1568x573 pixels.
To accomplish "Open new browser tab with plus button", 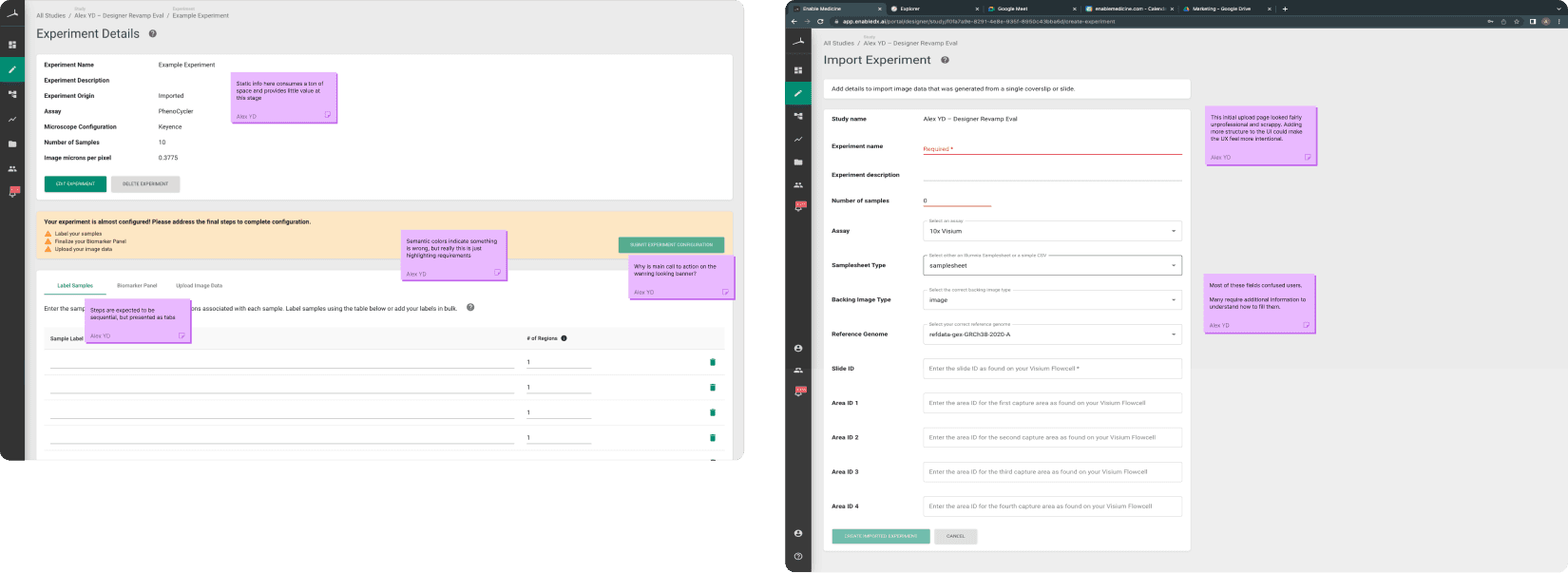I will coord(1285,9).
